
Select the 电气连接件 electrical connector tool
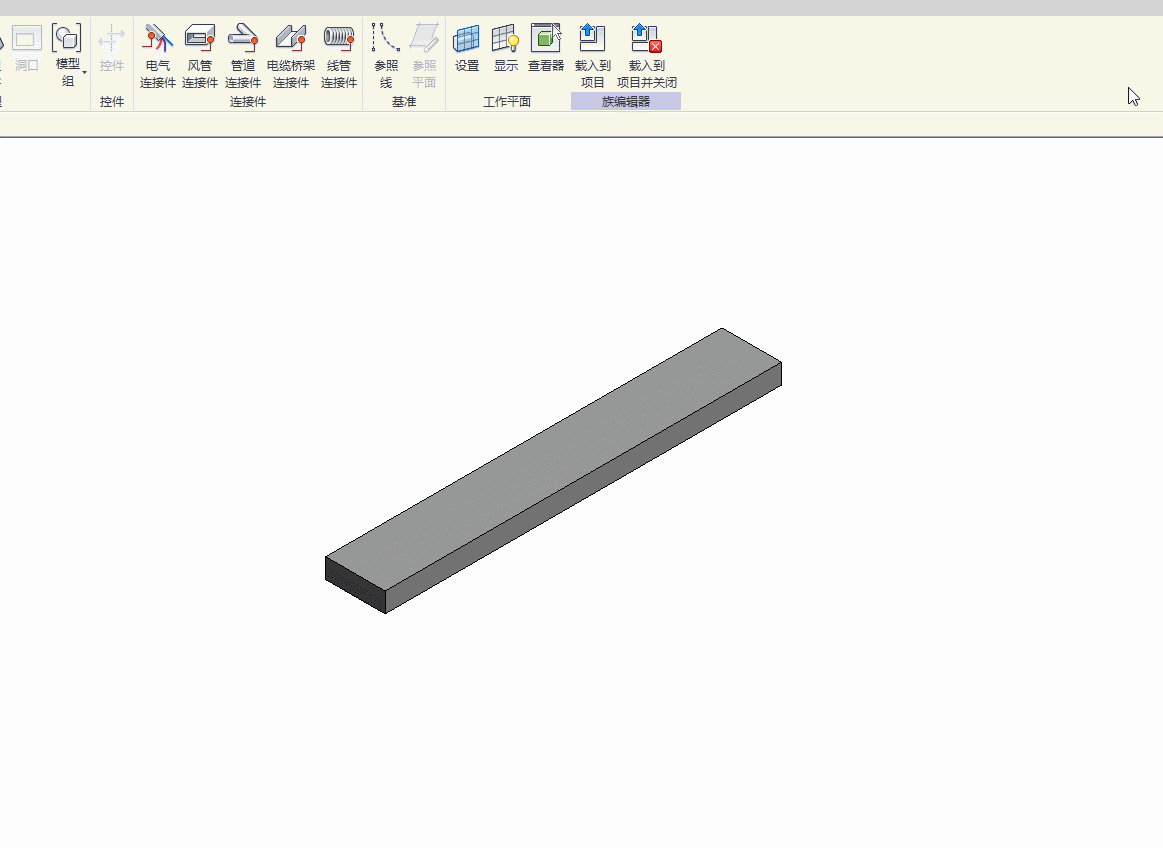click(x=158, y=56)
